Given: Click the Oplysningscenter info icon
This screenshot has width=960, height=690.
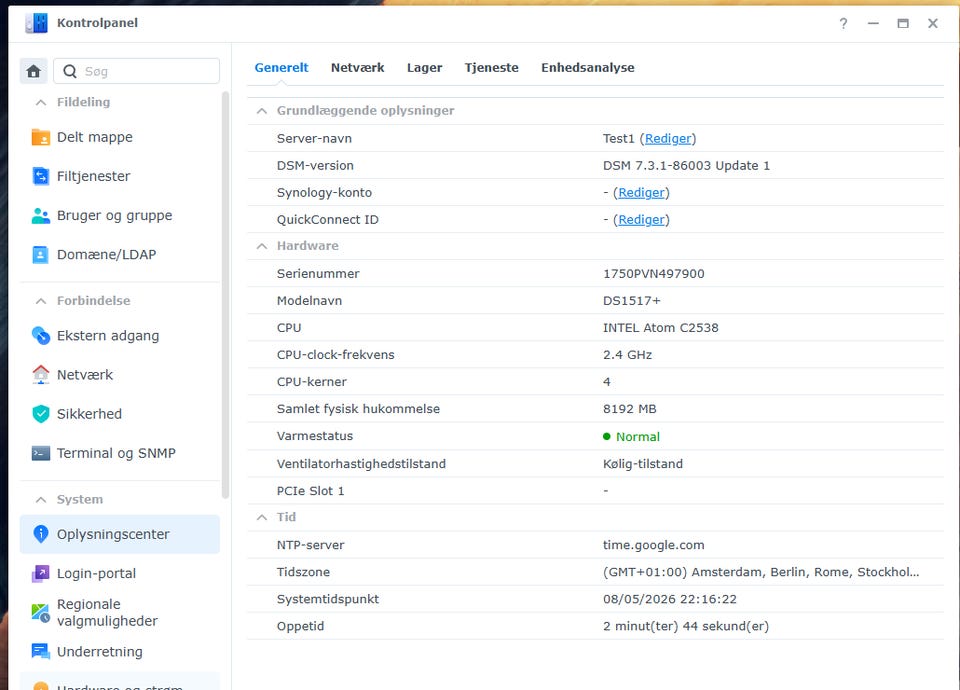Looking at the screenshot, I should (x=40, y=534).
